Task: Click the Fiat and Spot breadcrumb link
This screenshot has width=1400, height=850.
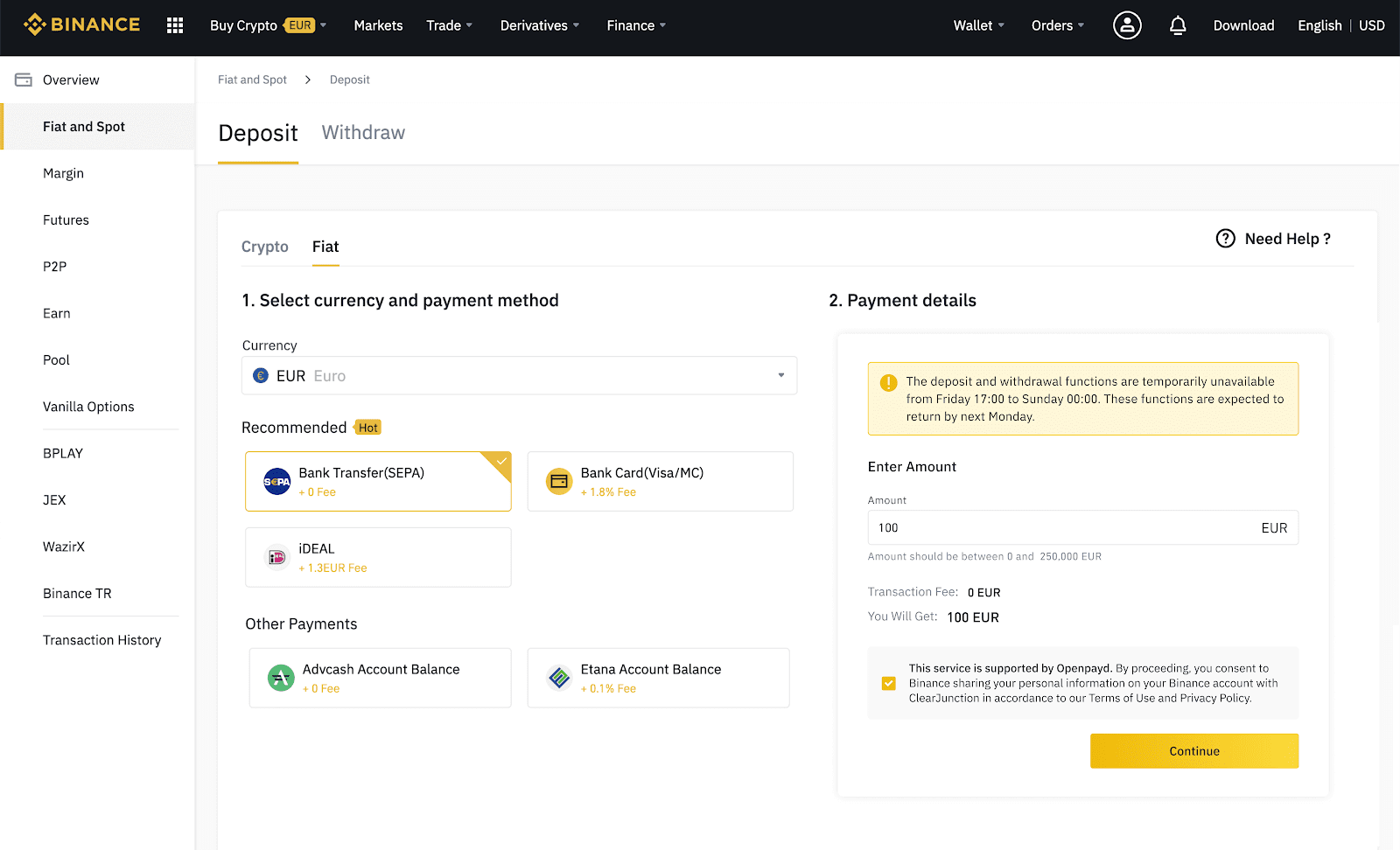Action: 252,80
